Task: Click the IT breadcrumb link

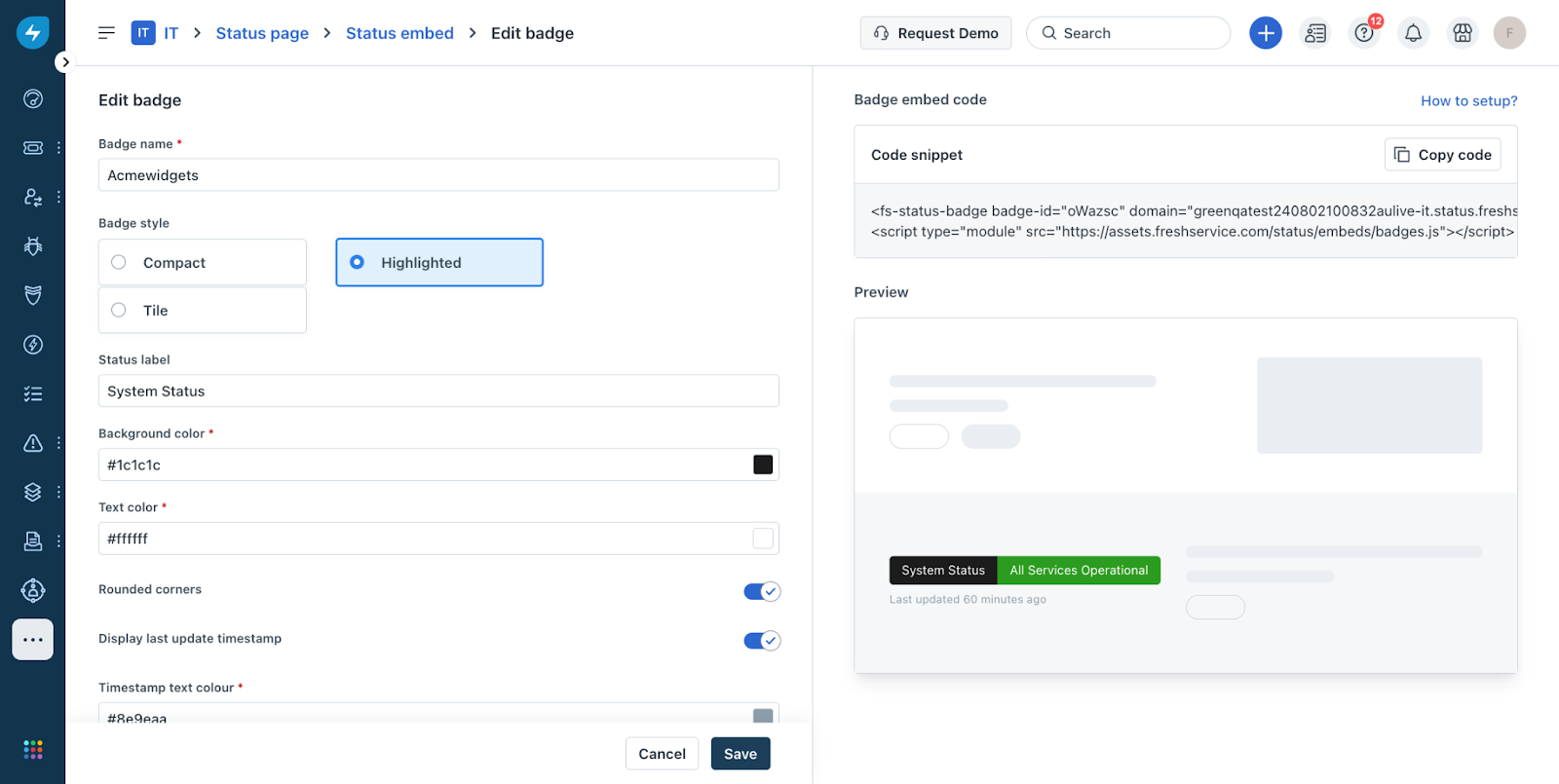Action: pos(171,33)
